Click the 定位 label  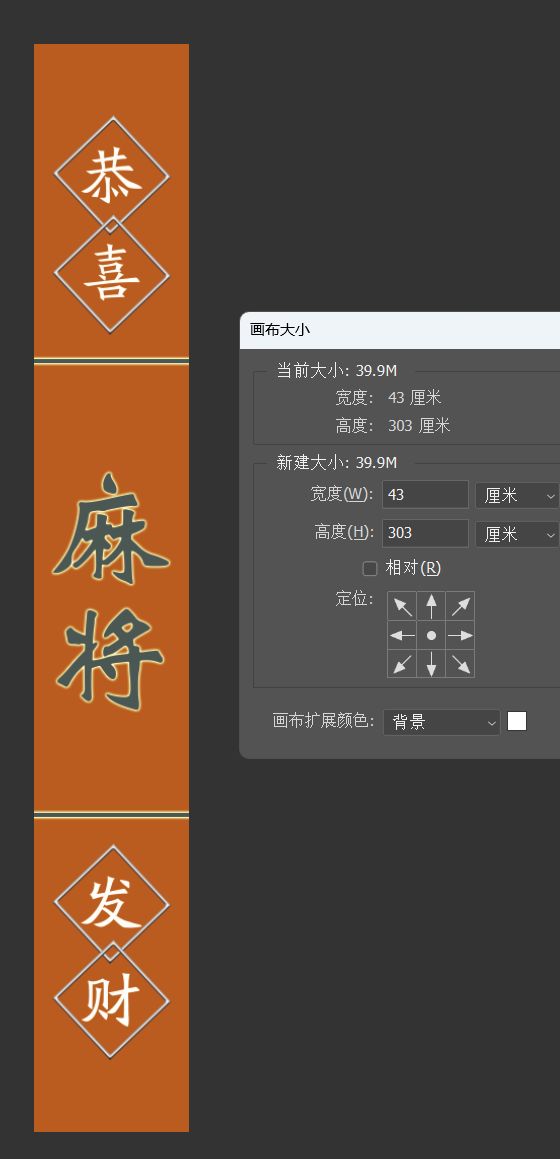click(x=355, y=599)
